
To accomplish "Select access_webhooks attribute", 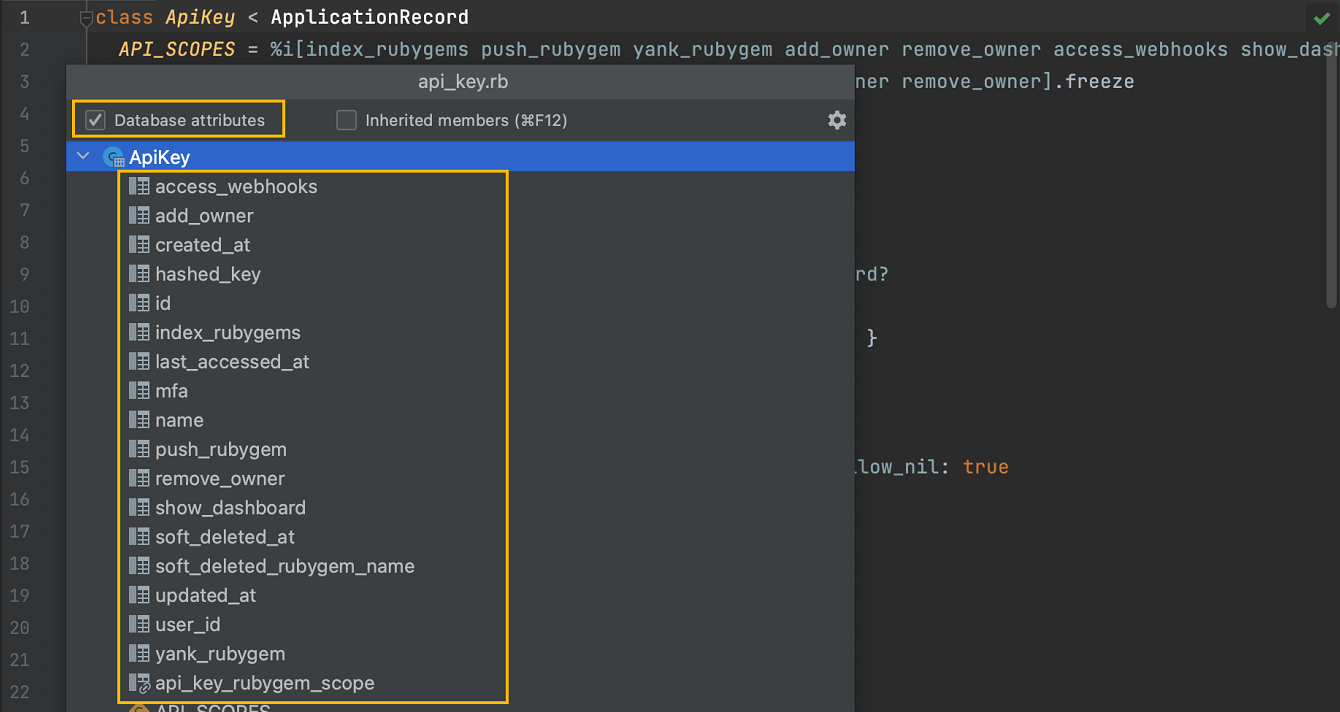I will [236, 186].
